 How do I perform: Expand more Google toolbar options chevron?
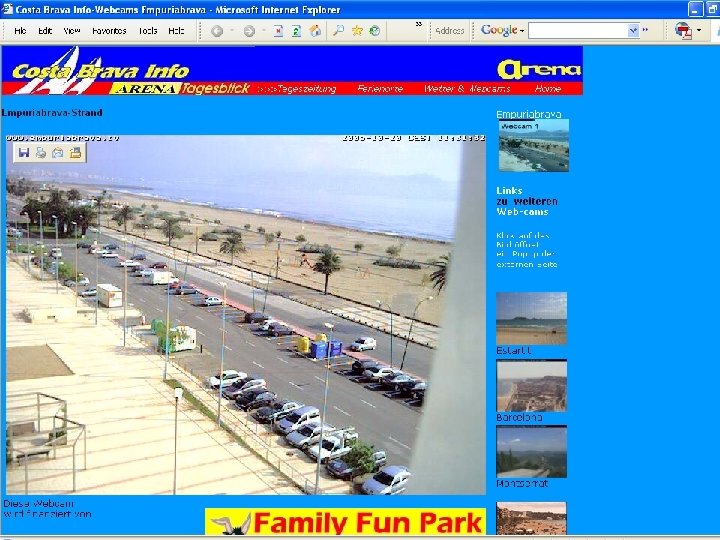pyautogui.click(x=645, y=30)
